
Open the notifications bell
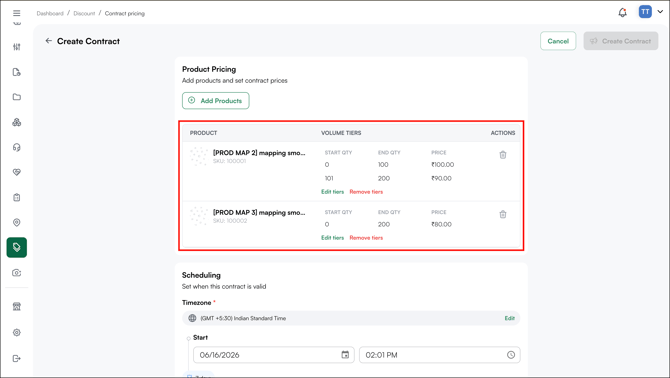623,12
